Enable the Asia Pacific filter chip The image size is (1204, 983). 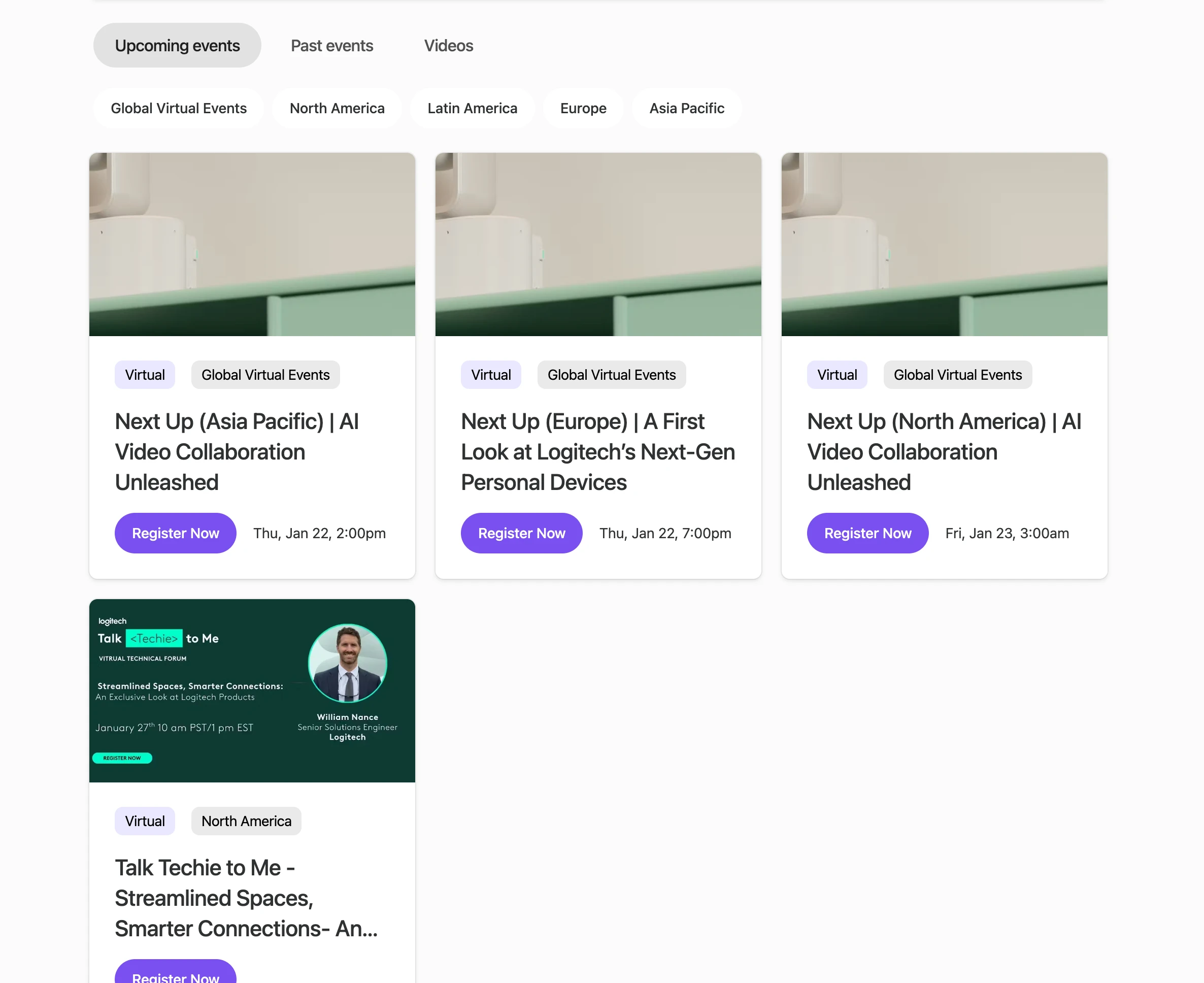687,108
